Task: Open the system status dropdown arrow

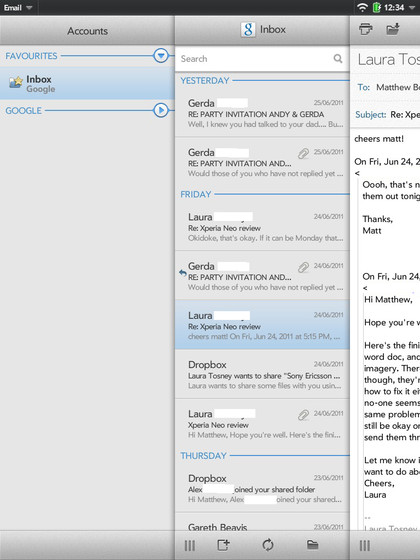Action: 413,8
